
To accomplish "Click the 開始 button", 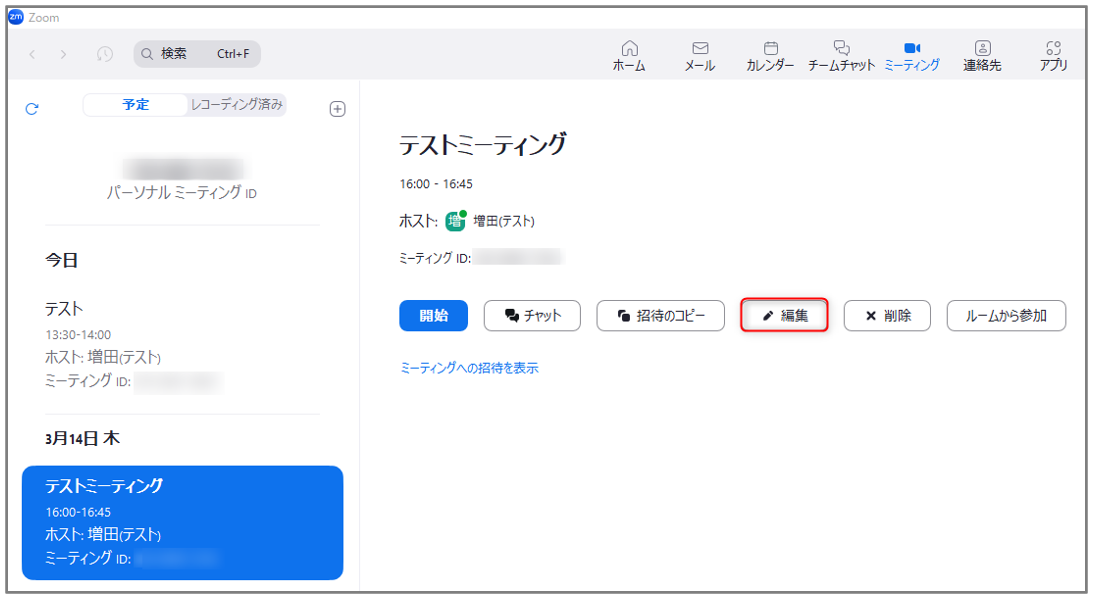I will [x=433, y=315].
